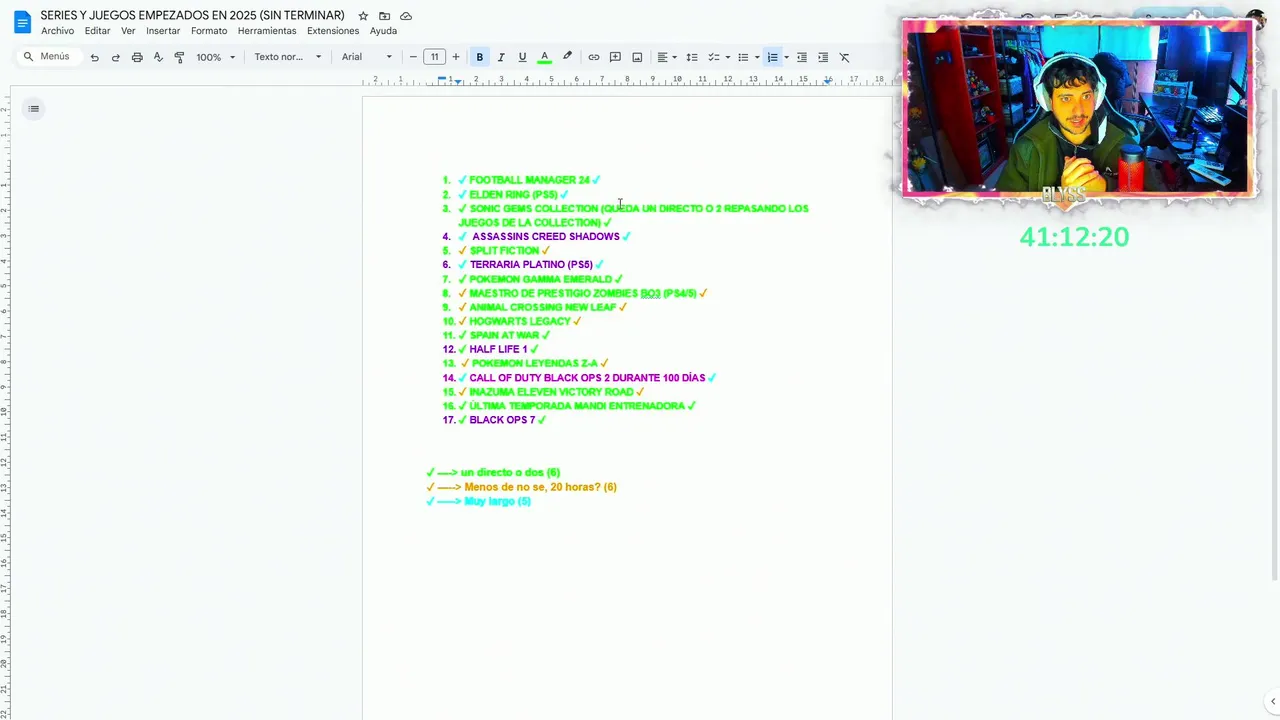Image resolution: width=1280 pixels, height=720 pixels.
Task: Open spelling and grammar check
Action: click(x=158, y=57)
